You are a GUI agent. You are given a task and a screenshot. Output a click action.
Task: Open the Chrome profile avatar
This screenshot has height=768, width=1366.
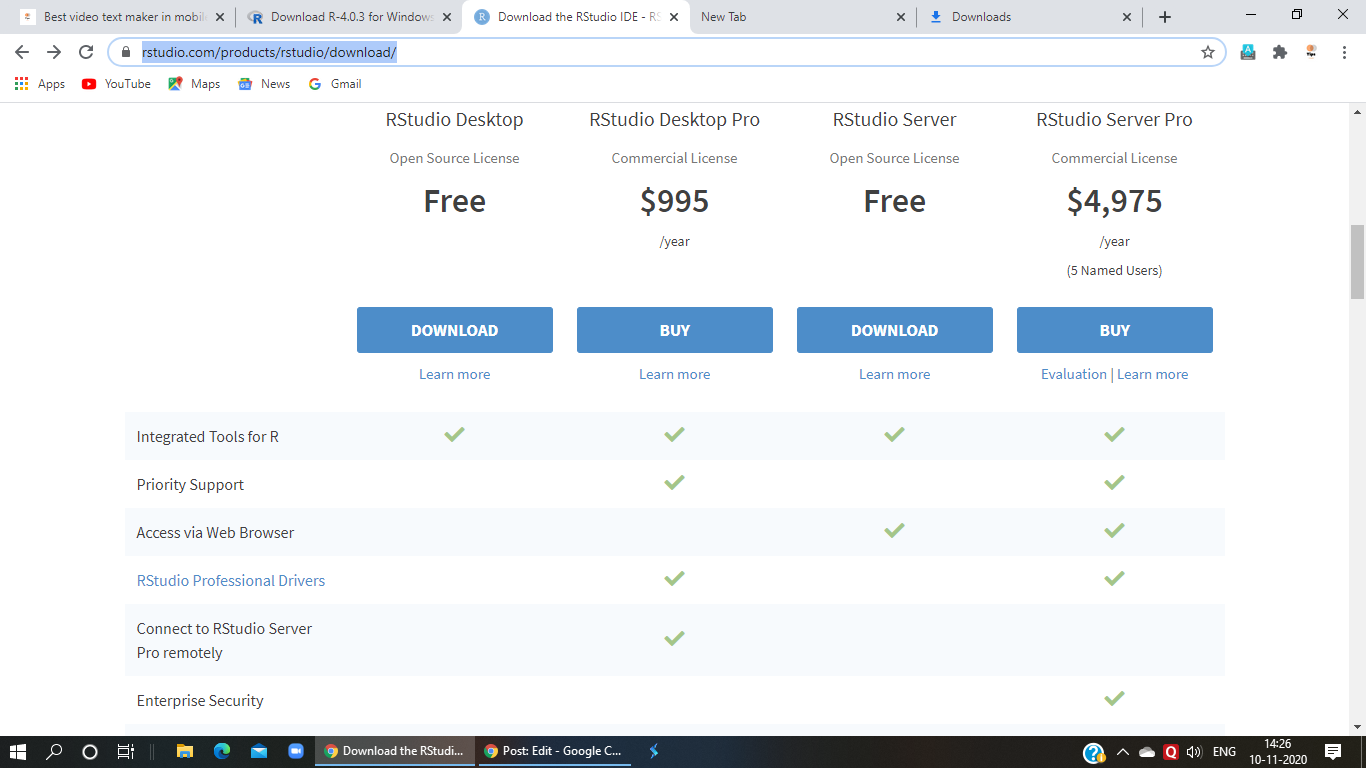pos(1311,52)
